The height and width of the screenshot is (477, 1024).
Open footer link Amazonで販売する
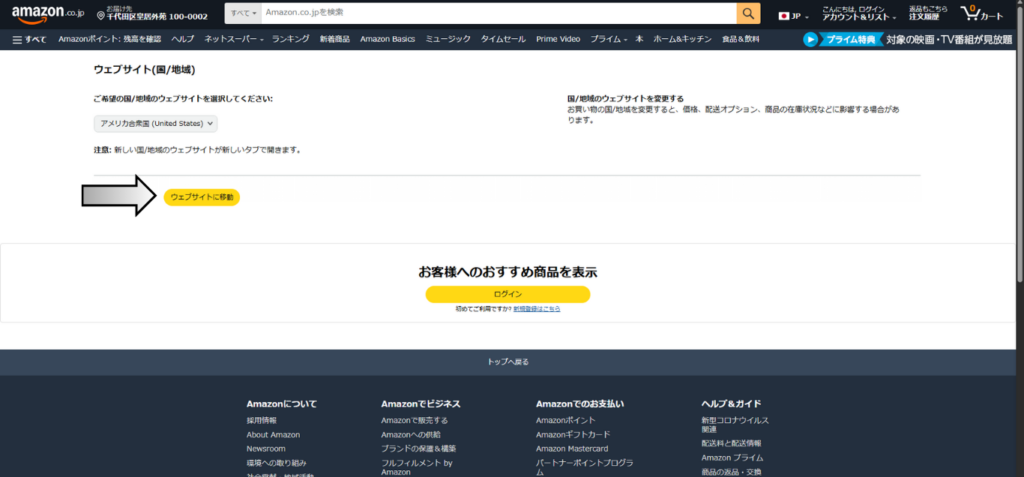[415, 420]
